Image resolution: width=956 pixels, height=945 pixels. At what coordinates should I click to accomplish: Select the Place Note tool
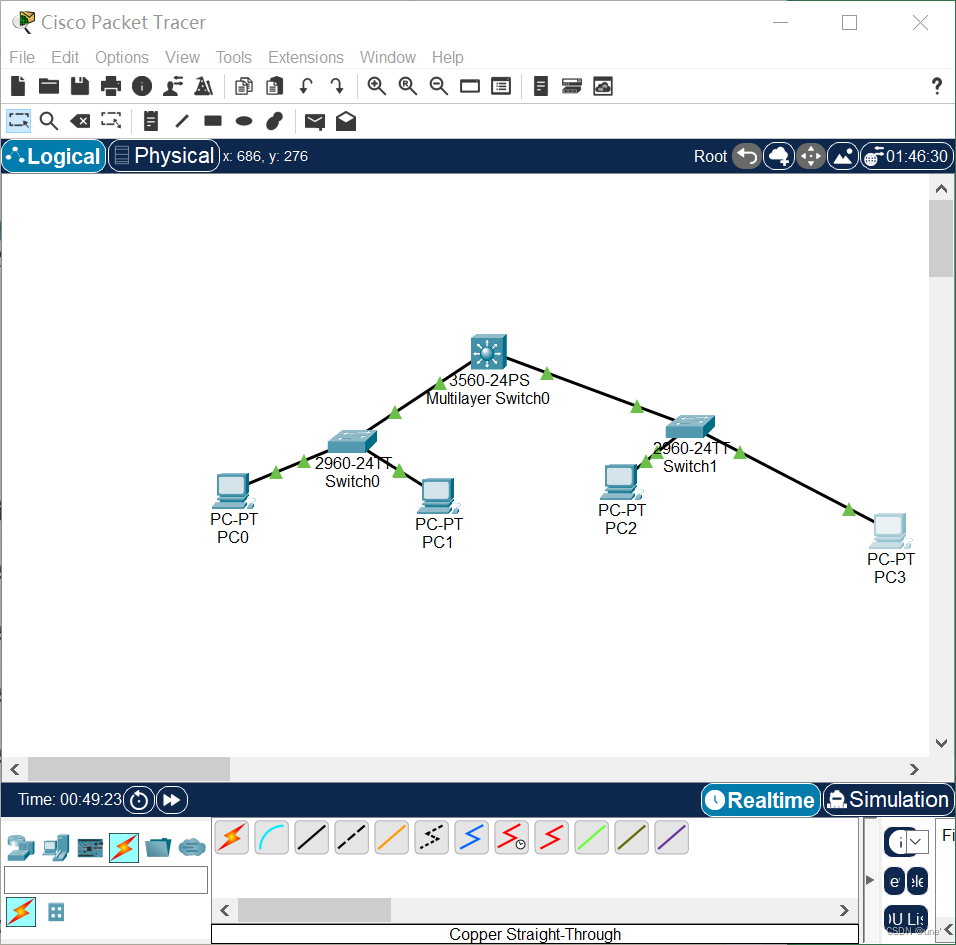pyautogui.click(x=151, y=121)
